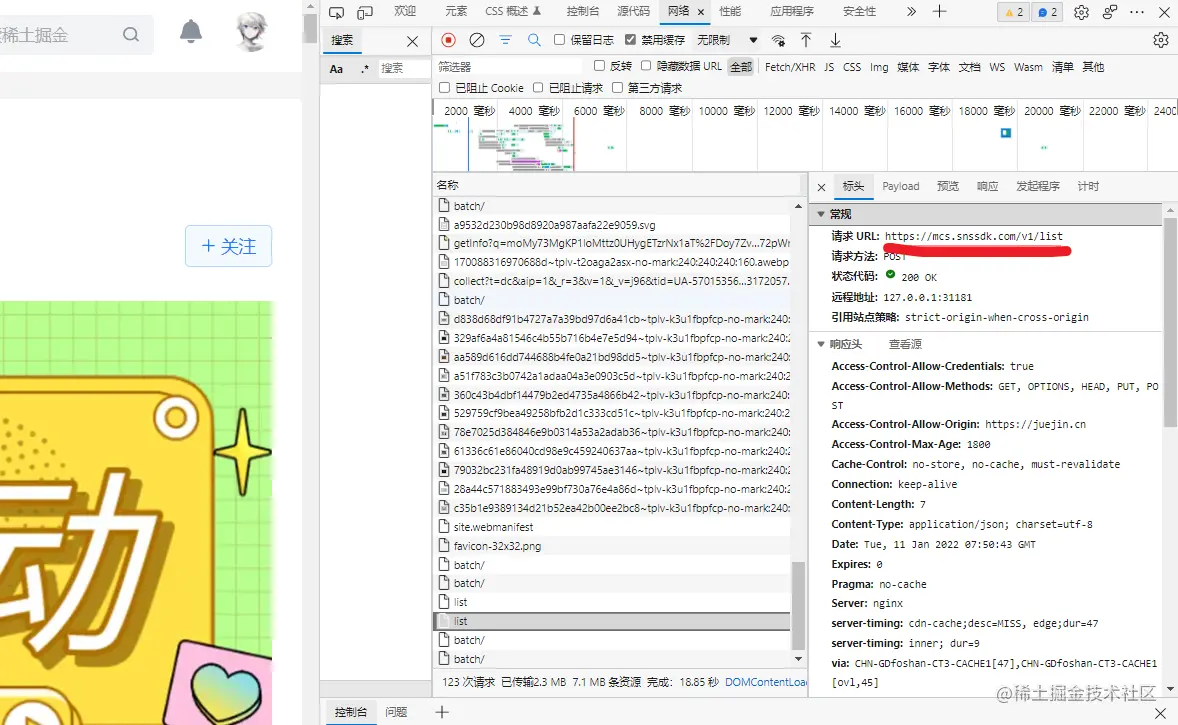The width and height of the screenshot is (1178, 725).
Task: Click view source link for response headers
Action: point(905,344)
